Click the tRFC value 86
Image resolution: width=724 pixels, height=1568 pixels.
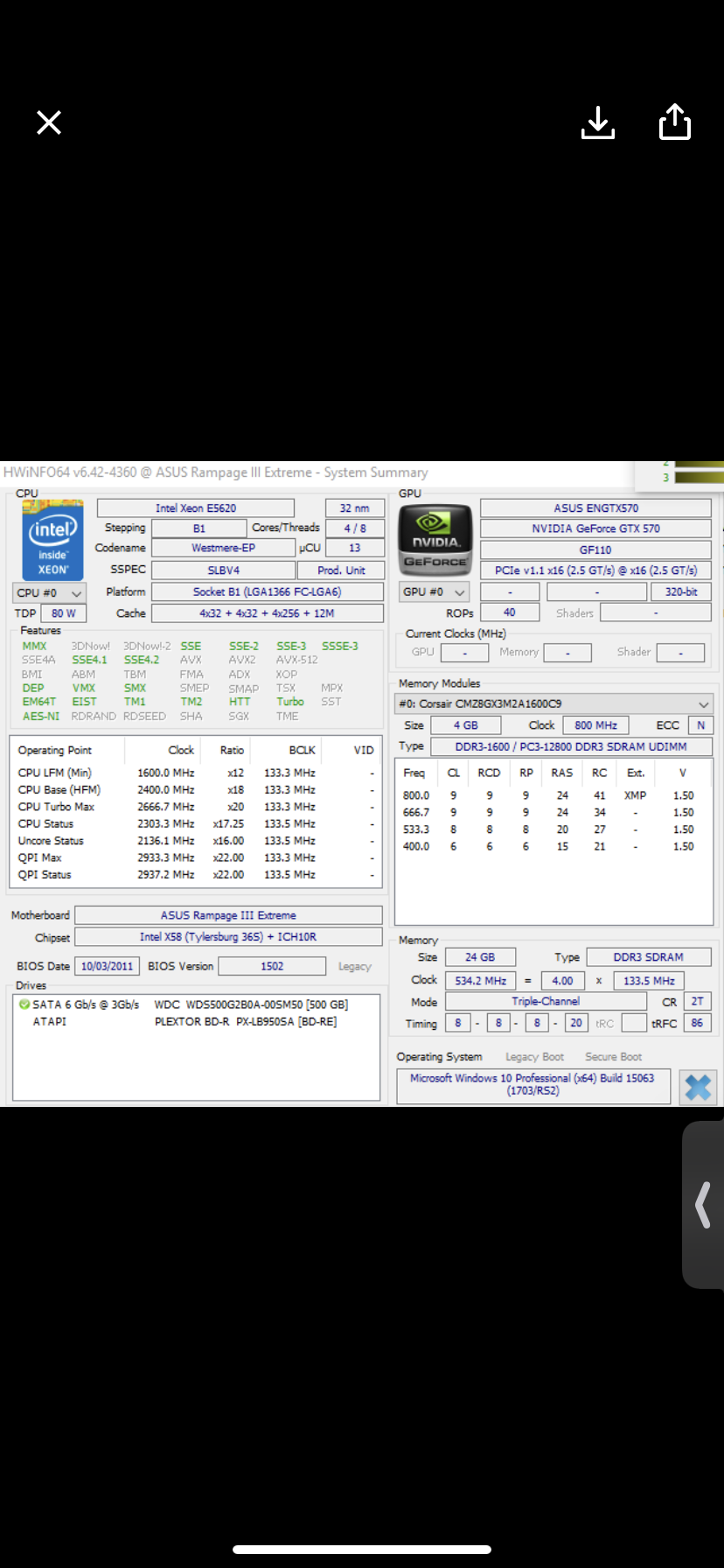pyautogui.click(x=697, y=1023)
